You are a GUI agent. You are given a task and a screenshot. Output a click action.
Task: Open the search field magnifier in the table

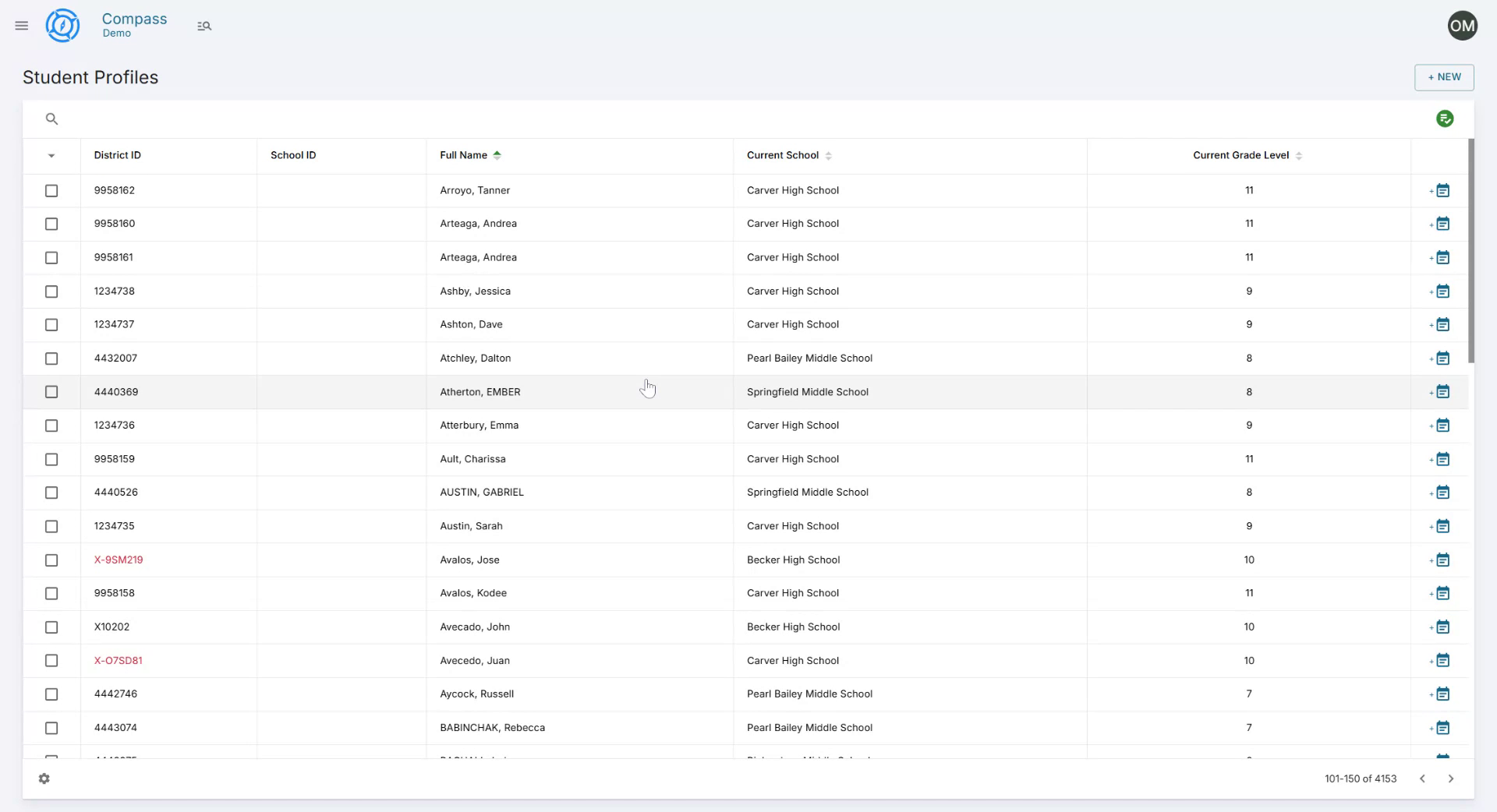coord(51,118)
